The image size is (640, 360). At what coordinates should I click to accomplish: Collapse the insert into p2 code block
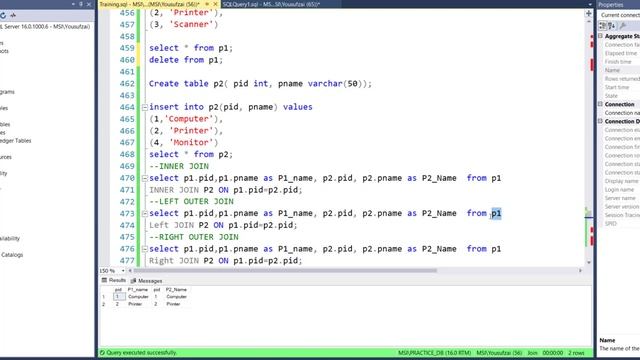144,107
